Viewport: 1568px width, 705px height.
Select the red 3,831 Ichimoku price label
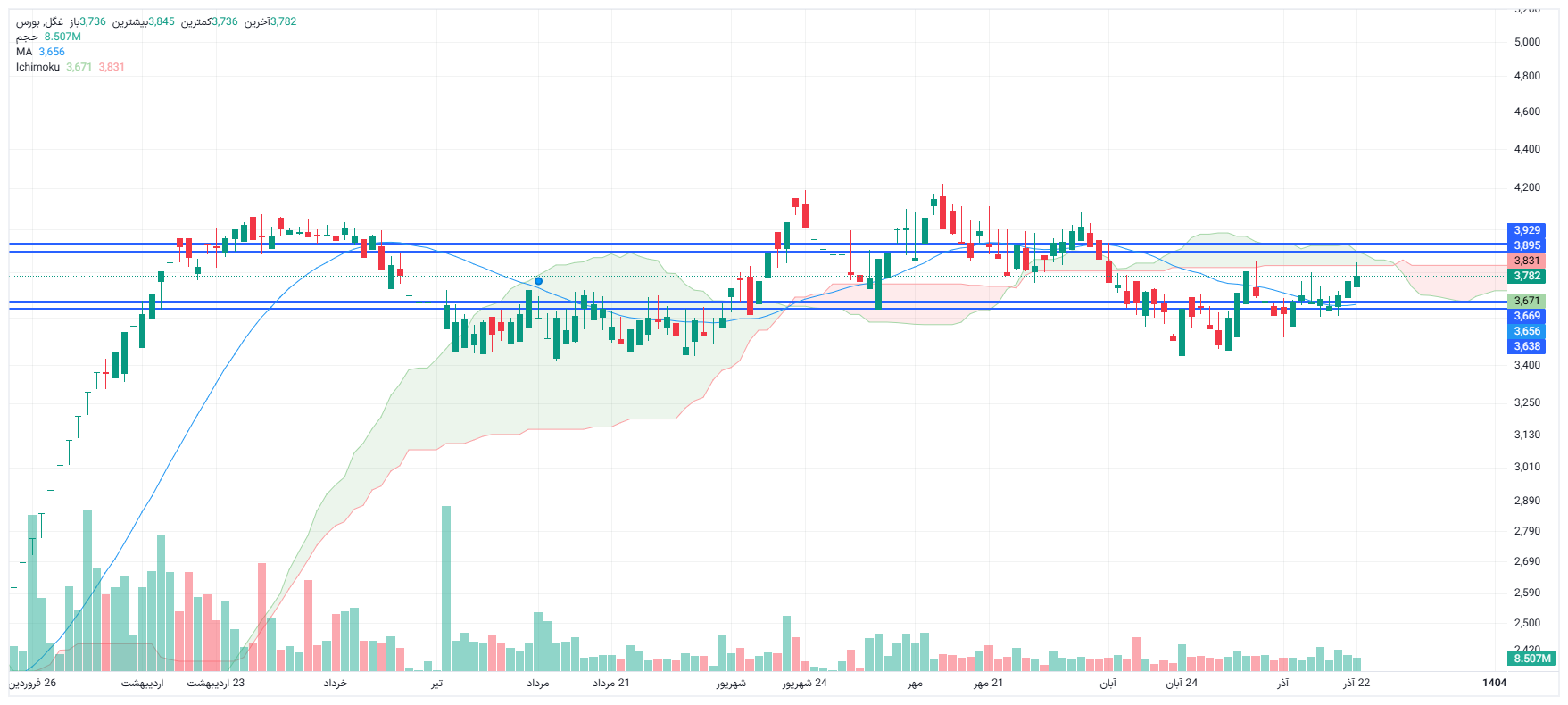click(x=1527, y=261)
